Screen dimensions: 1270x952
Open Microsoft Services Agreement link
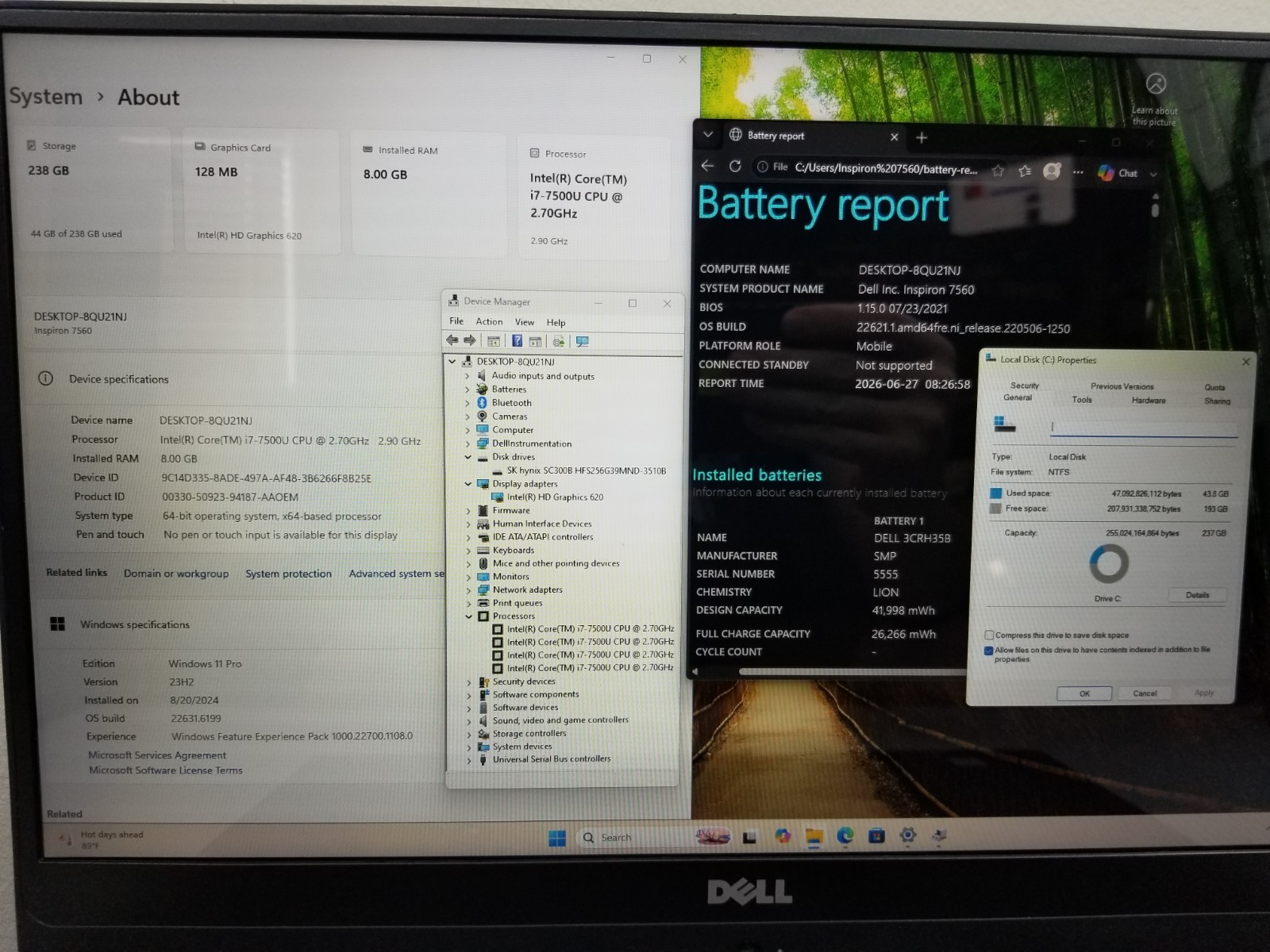click(x=157, y=755)
